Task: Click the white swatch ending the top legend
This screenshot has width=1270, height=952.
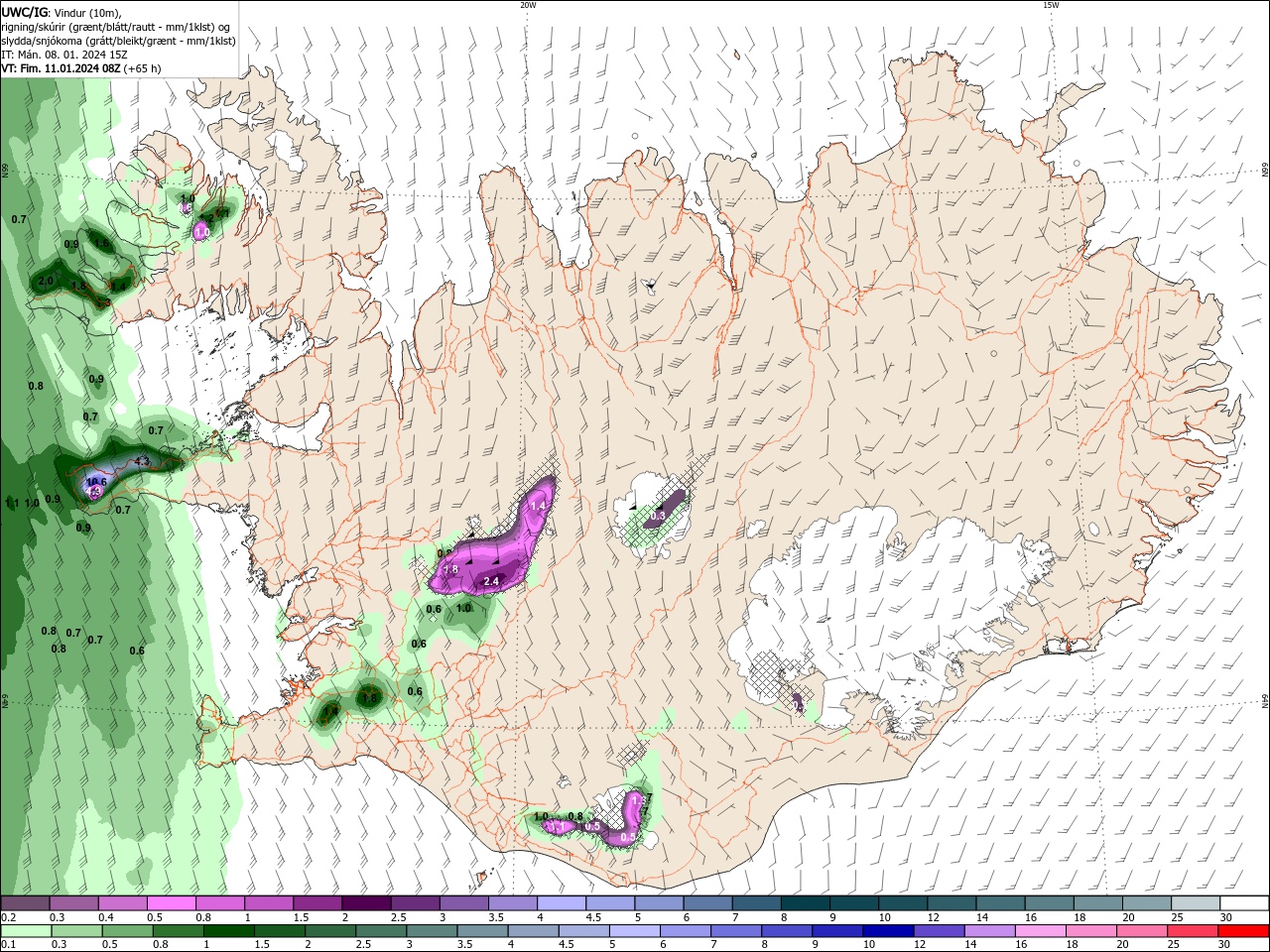Action: point(1244,903)
